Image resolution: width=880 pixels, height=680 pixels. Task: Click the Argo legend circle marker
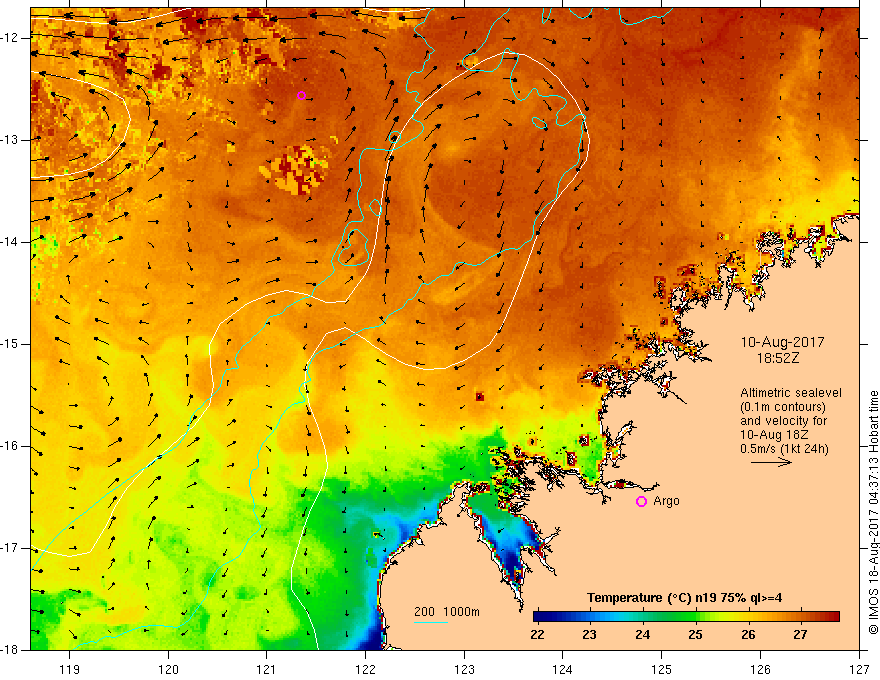(x=641, y=502)
